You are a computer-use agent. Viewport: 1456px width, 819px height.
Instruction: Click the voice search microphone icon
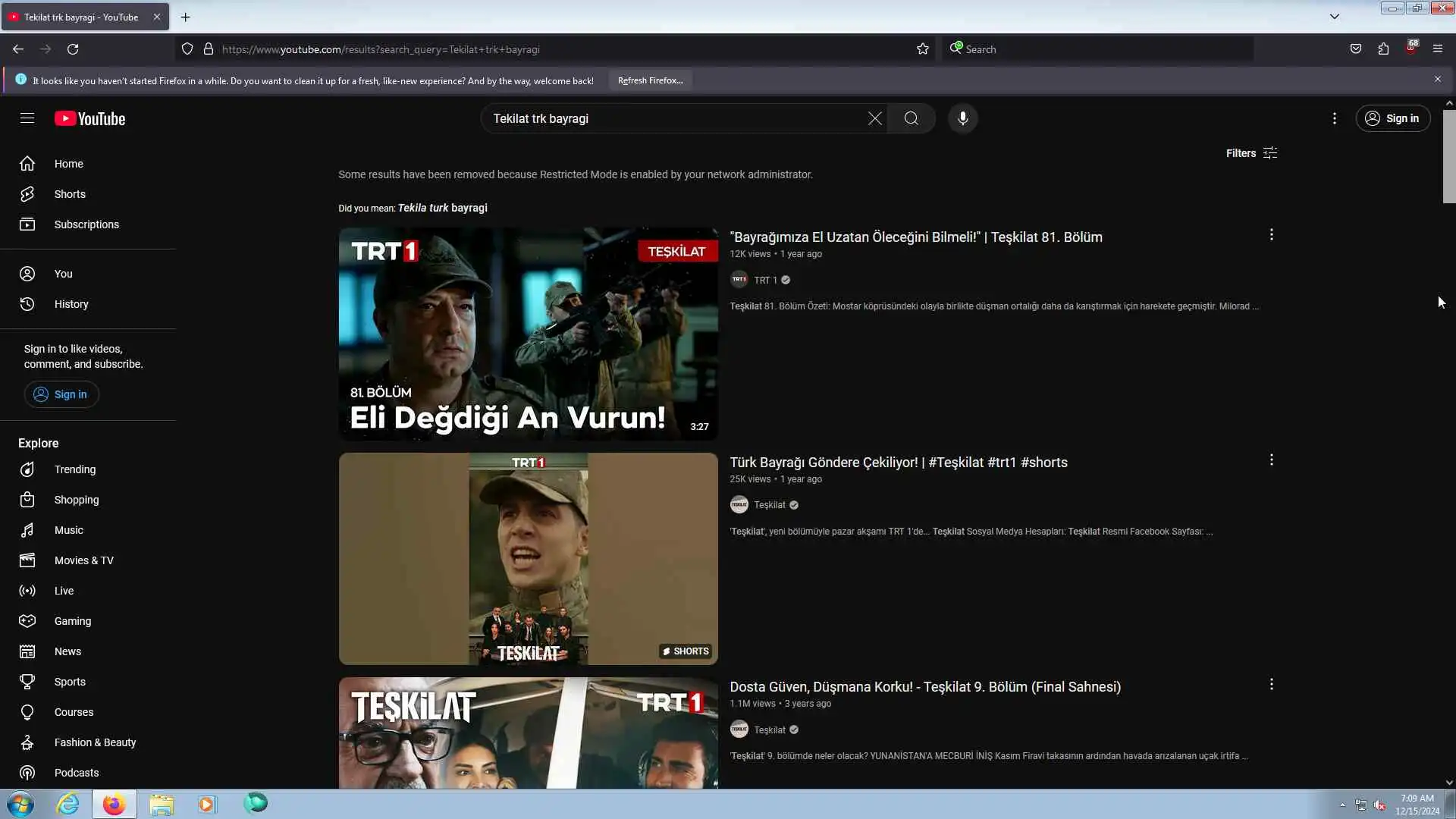tap(962, 118)
